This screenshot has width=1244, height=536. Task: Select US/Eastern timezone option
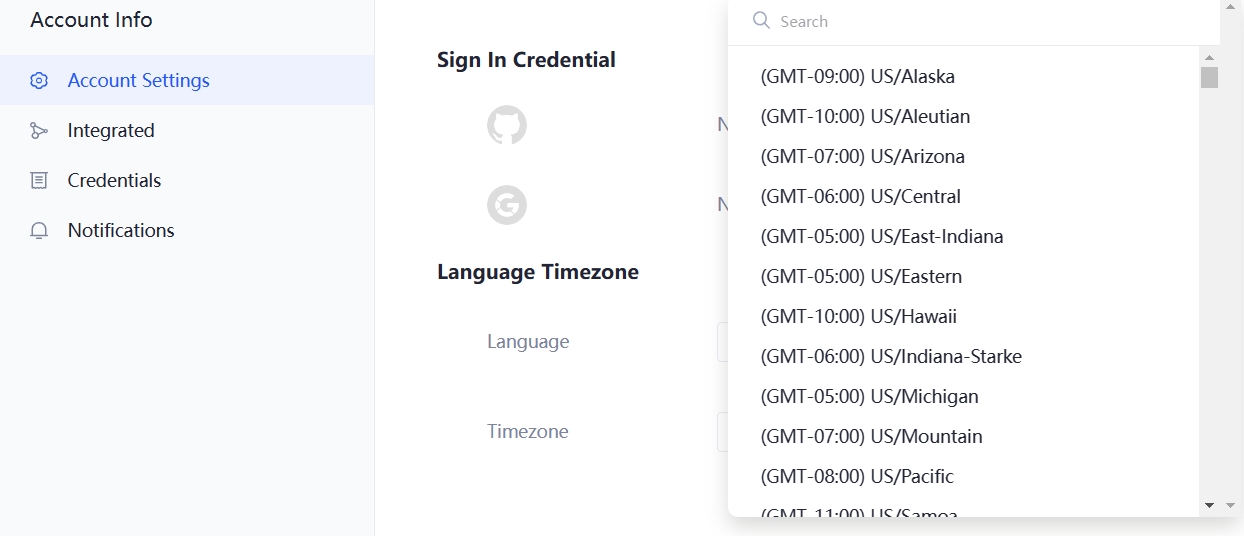[x=861, y=277]
